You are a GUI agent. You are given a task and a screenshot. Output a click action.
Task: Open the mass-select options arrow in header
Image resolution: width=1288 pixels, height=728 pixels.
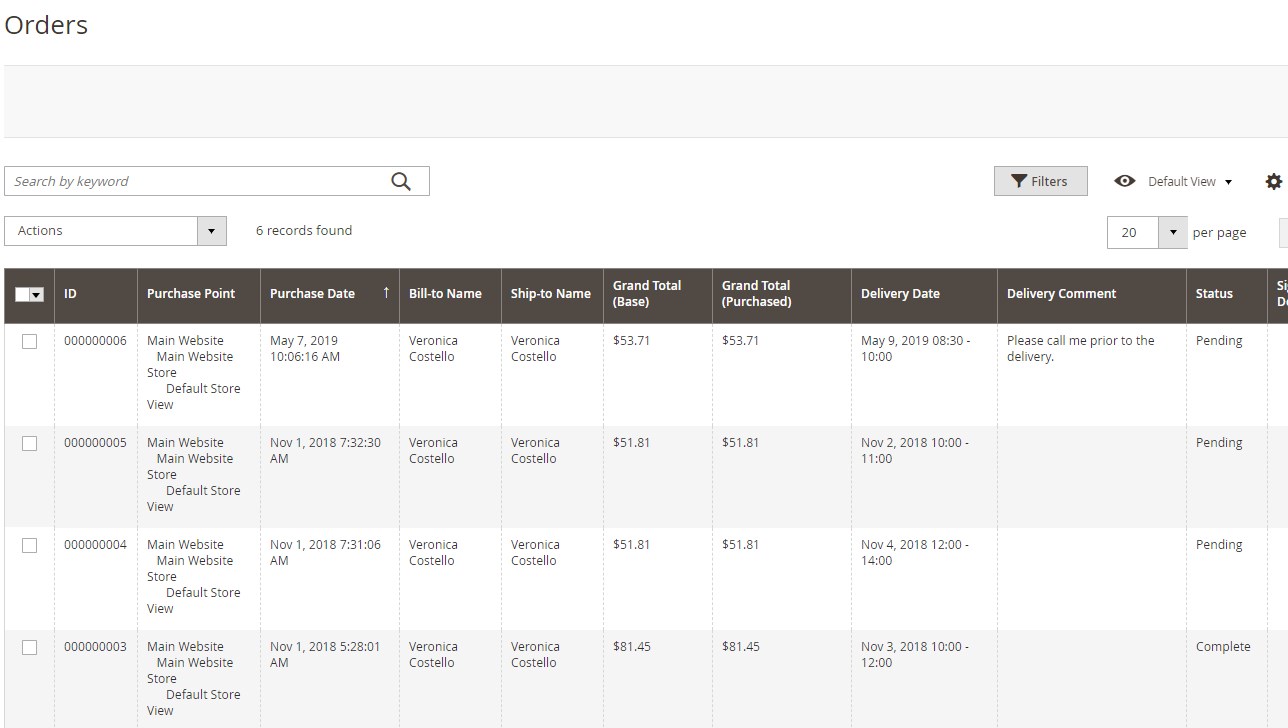[x=37, y=294]
